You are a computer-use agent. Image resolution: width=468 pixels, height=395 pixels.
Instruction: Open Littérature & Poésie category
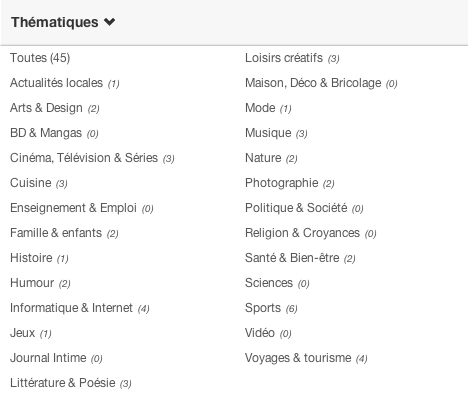(63, 383)
